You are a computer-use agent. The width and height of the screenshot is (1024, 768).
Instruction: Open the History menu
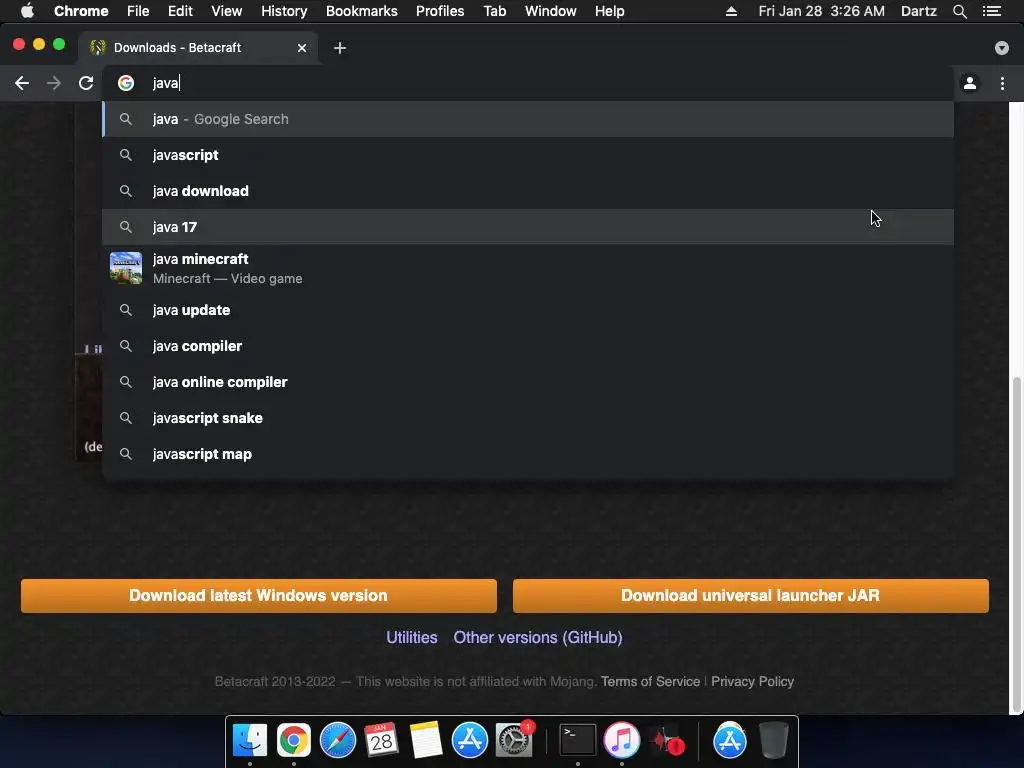point(284,11)
